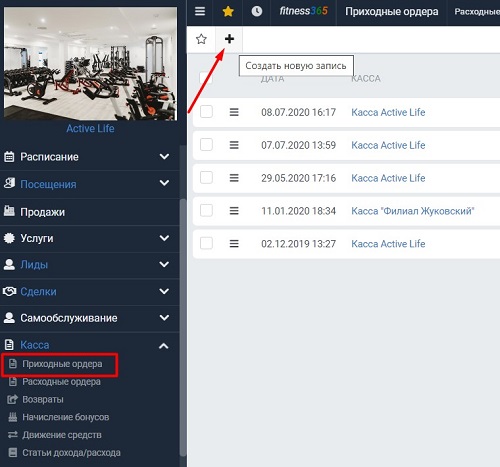Open Касса Active Life link for 08.07.2020
The width and height of the screenshot is (500, 467).
click(388, 112)
